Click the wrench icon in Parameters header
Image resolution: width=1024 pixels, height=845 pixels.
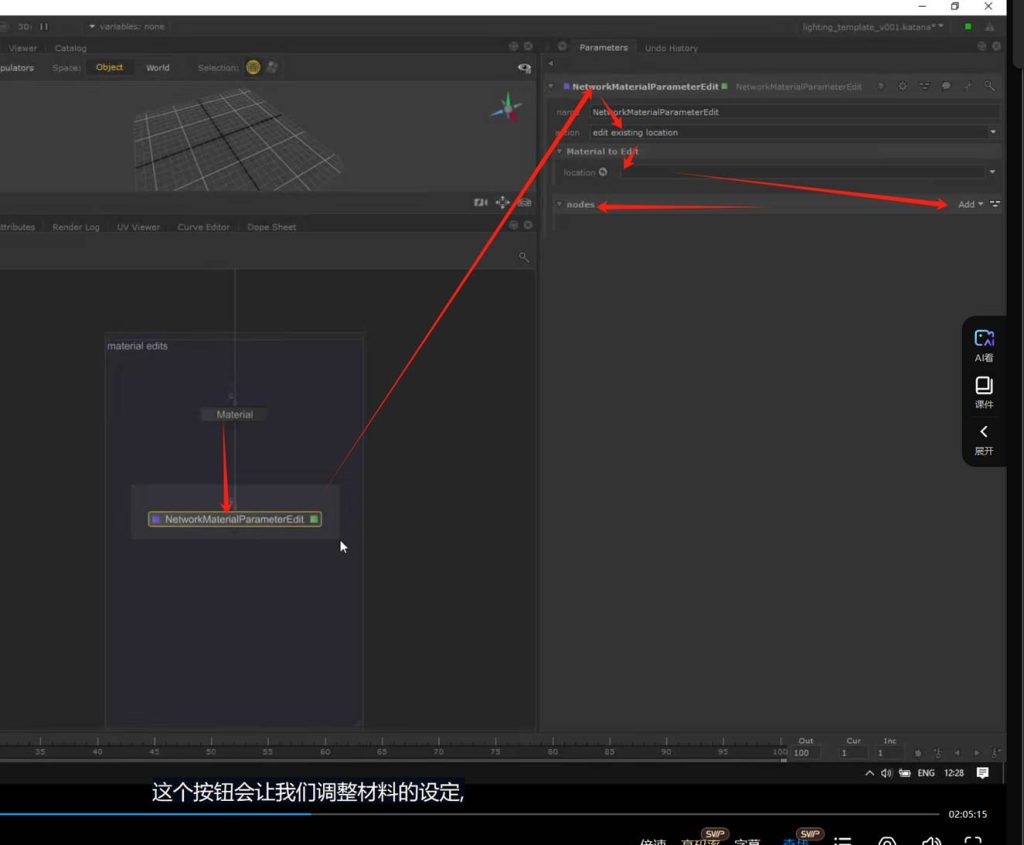968,87
